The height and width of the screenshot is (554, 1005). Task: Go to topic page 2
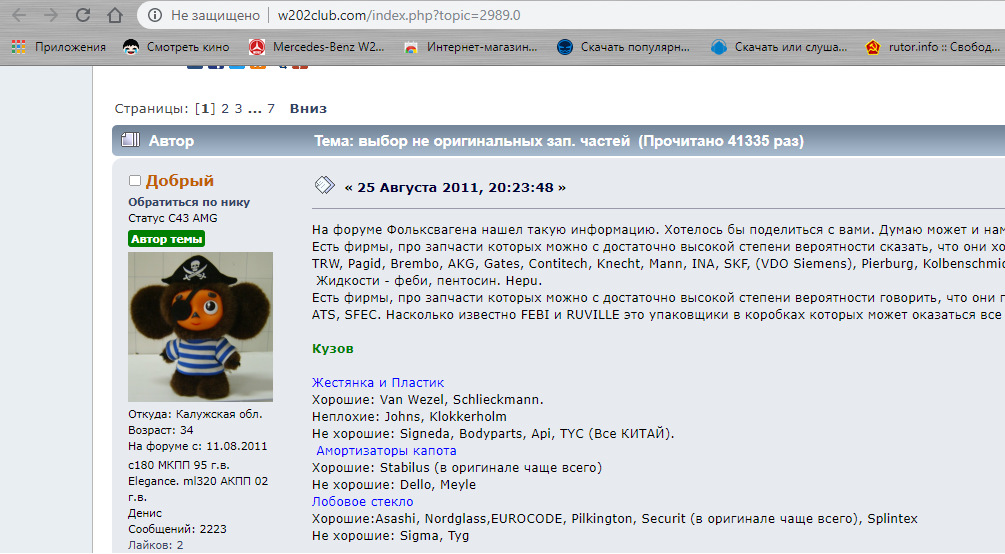225,108
